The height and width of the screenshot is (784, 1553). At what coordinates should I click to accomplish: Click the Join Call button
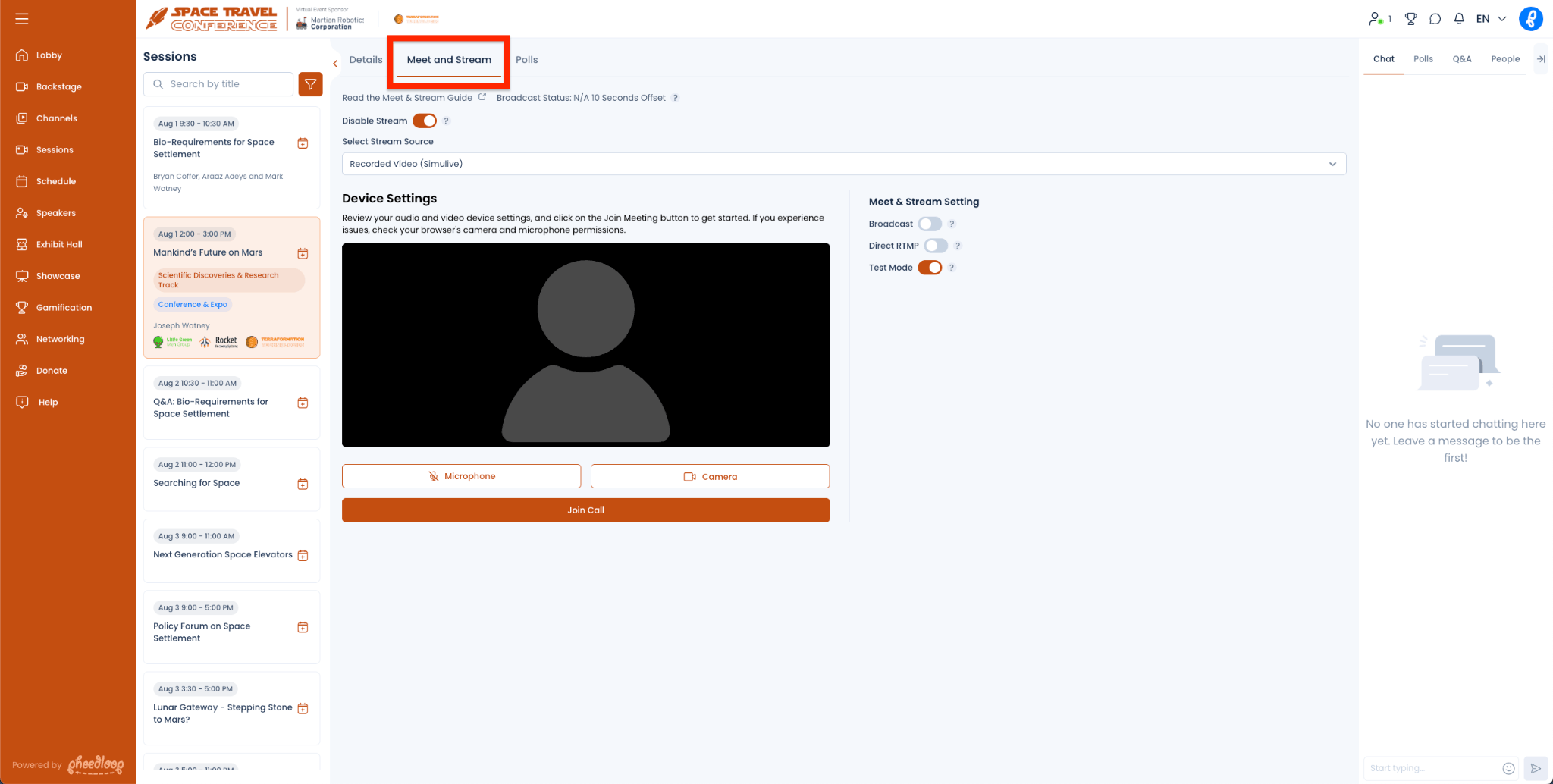585,510
